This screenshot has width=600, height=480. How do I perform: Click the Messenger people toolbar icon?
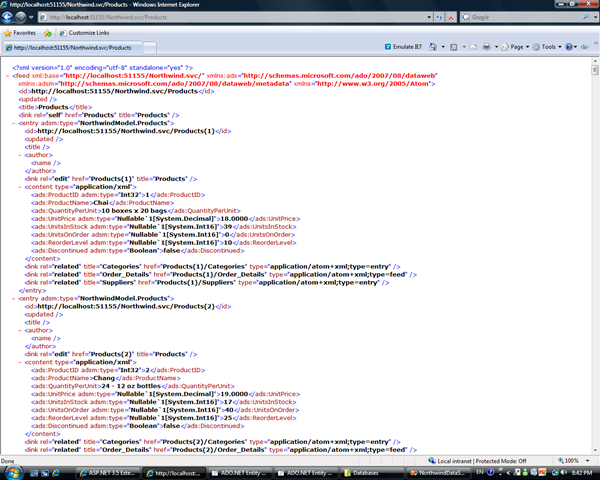click(584, 47)
